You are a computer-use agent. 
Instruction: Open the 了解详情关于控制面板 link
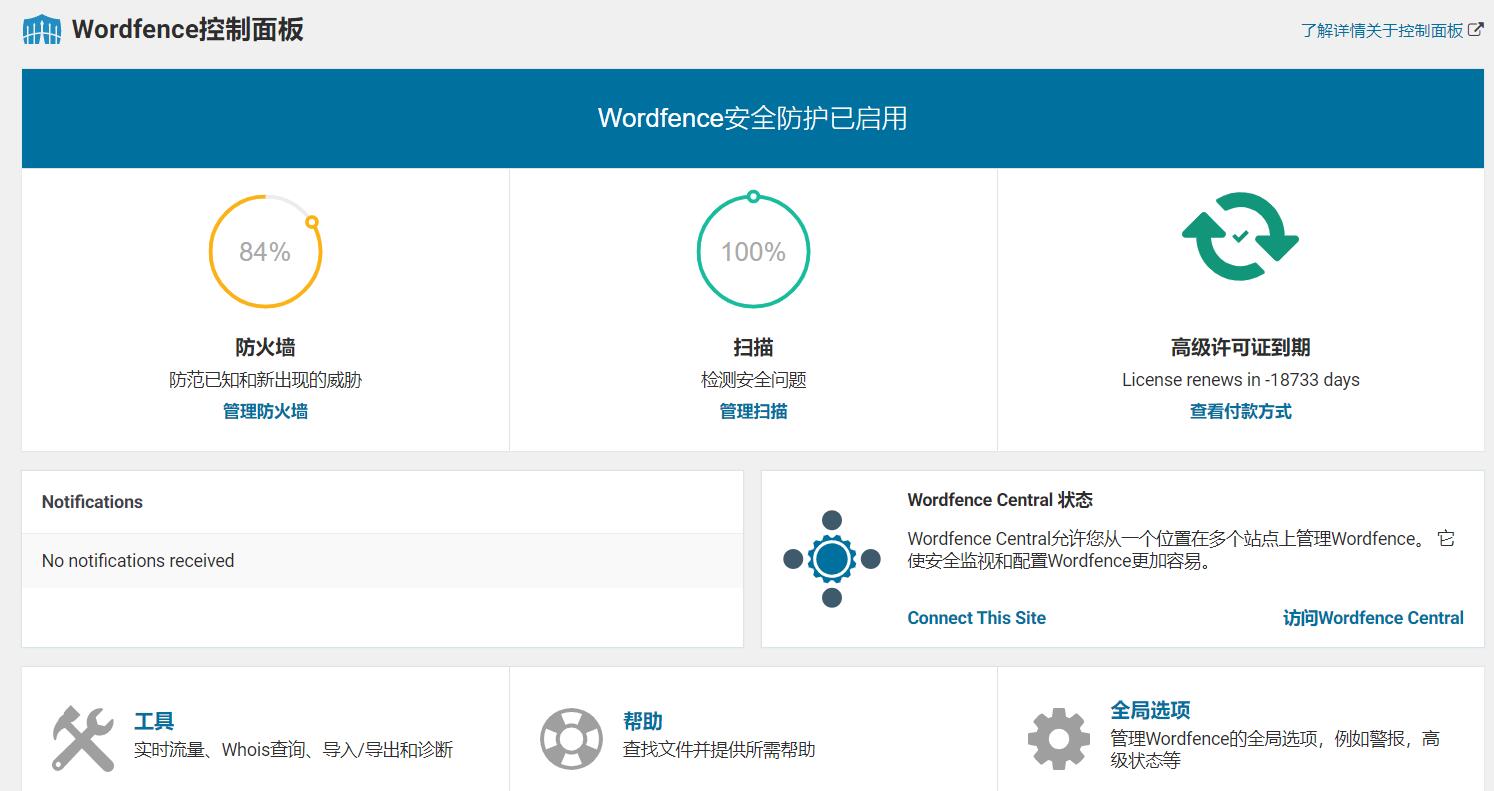click(1382, 31)
